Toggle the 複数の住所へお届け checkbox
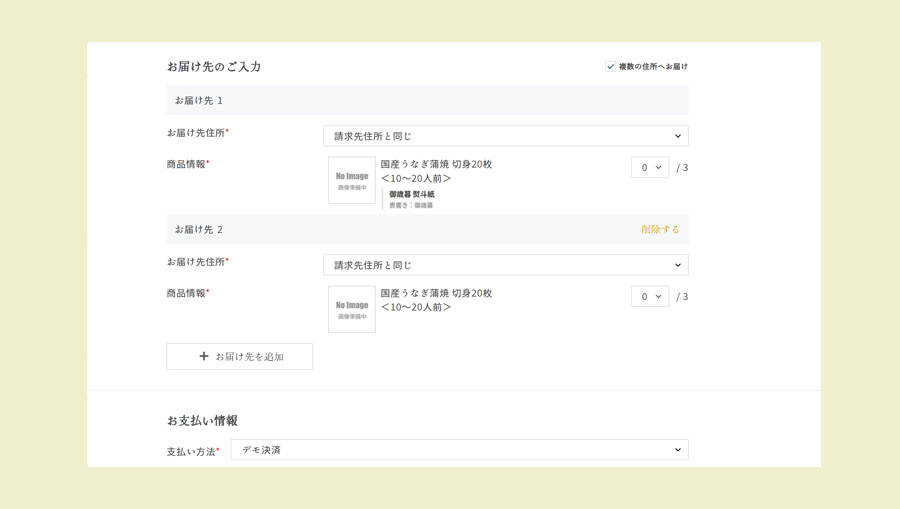Image resolution: width=900 pixels, height=509 pixels. click(x=610, y=67)
